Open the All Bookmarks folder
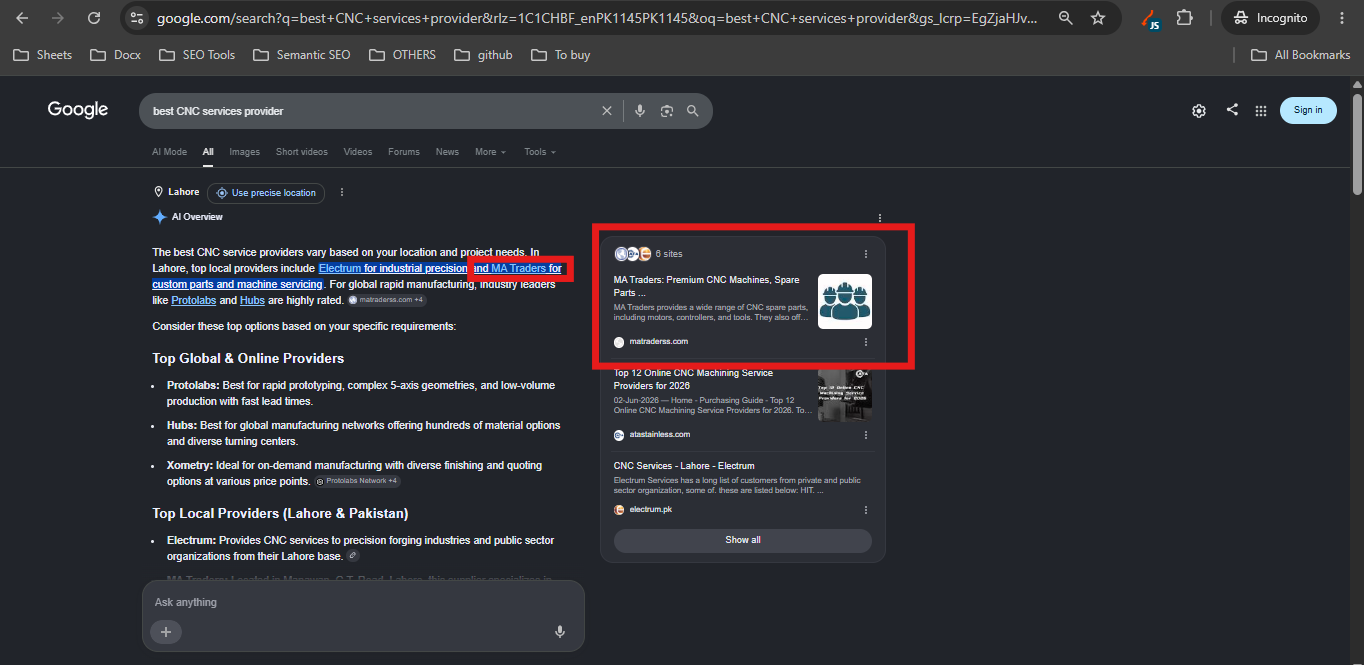 click(x=1301, y=55)
